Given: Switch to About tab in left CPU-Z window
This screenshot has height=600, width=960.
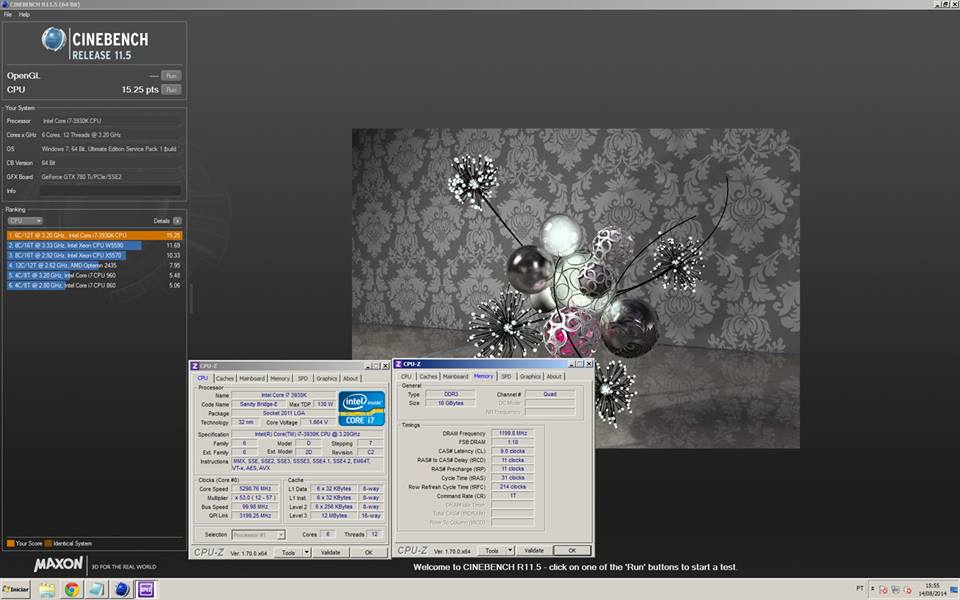Looking at the screenshot, I should pyautogui.click(x=350, y=378).
